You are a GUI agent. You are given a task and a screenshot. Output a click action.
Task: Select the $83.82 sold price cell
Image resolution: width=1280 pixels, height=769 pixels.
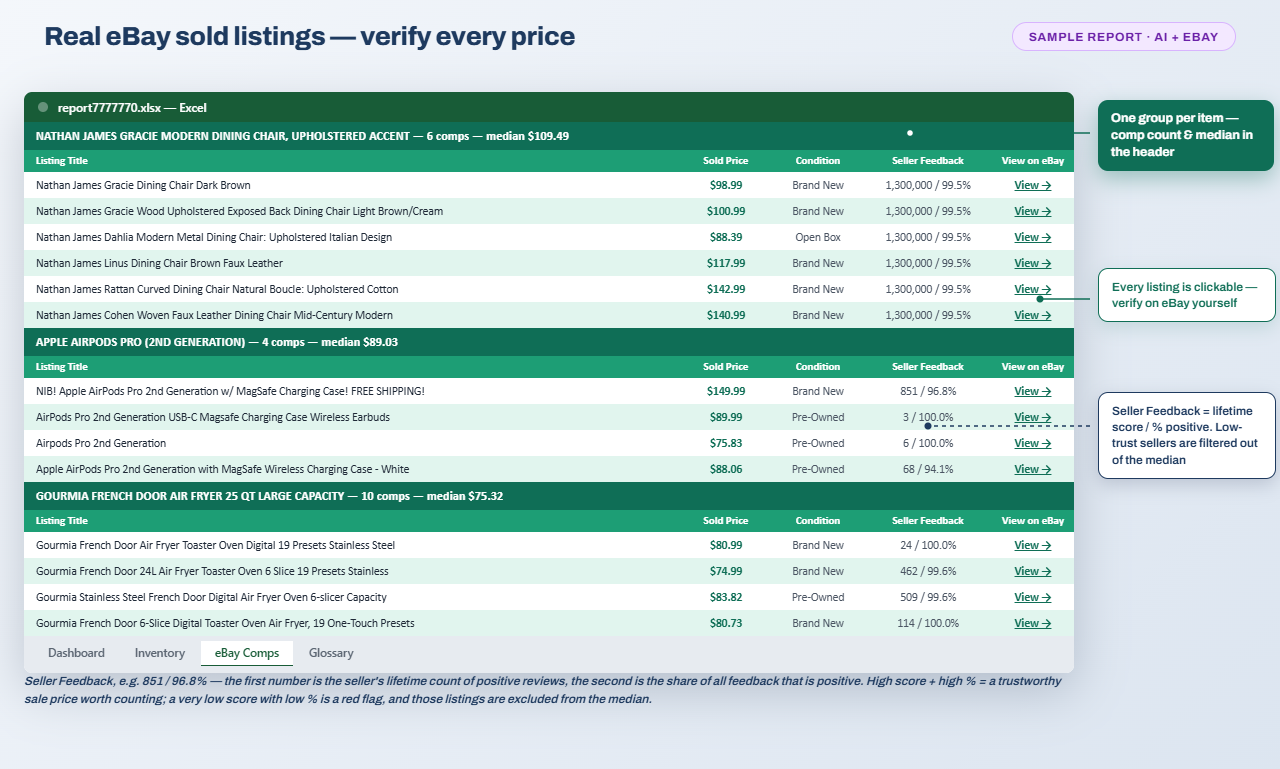726,597
